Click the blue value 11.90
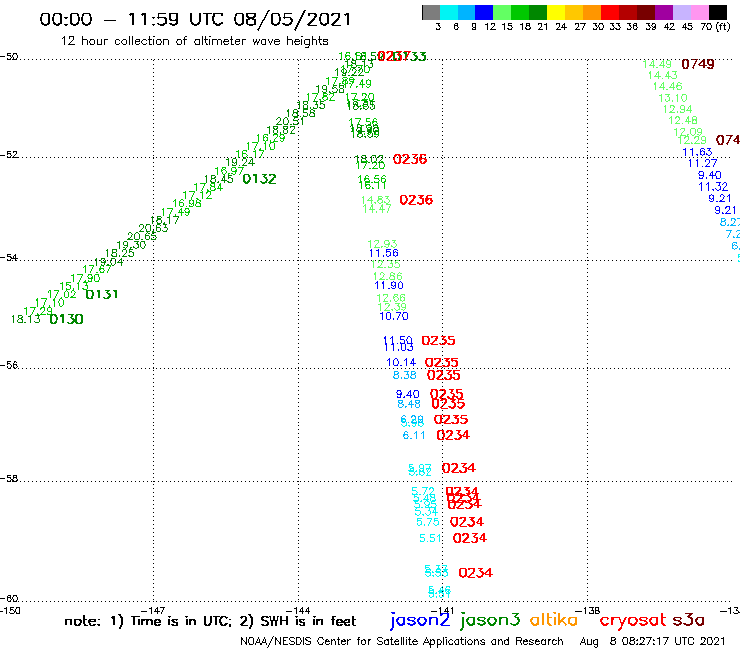The width and height of the screenshot is (740, 650). click(389, 286)
